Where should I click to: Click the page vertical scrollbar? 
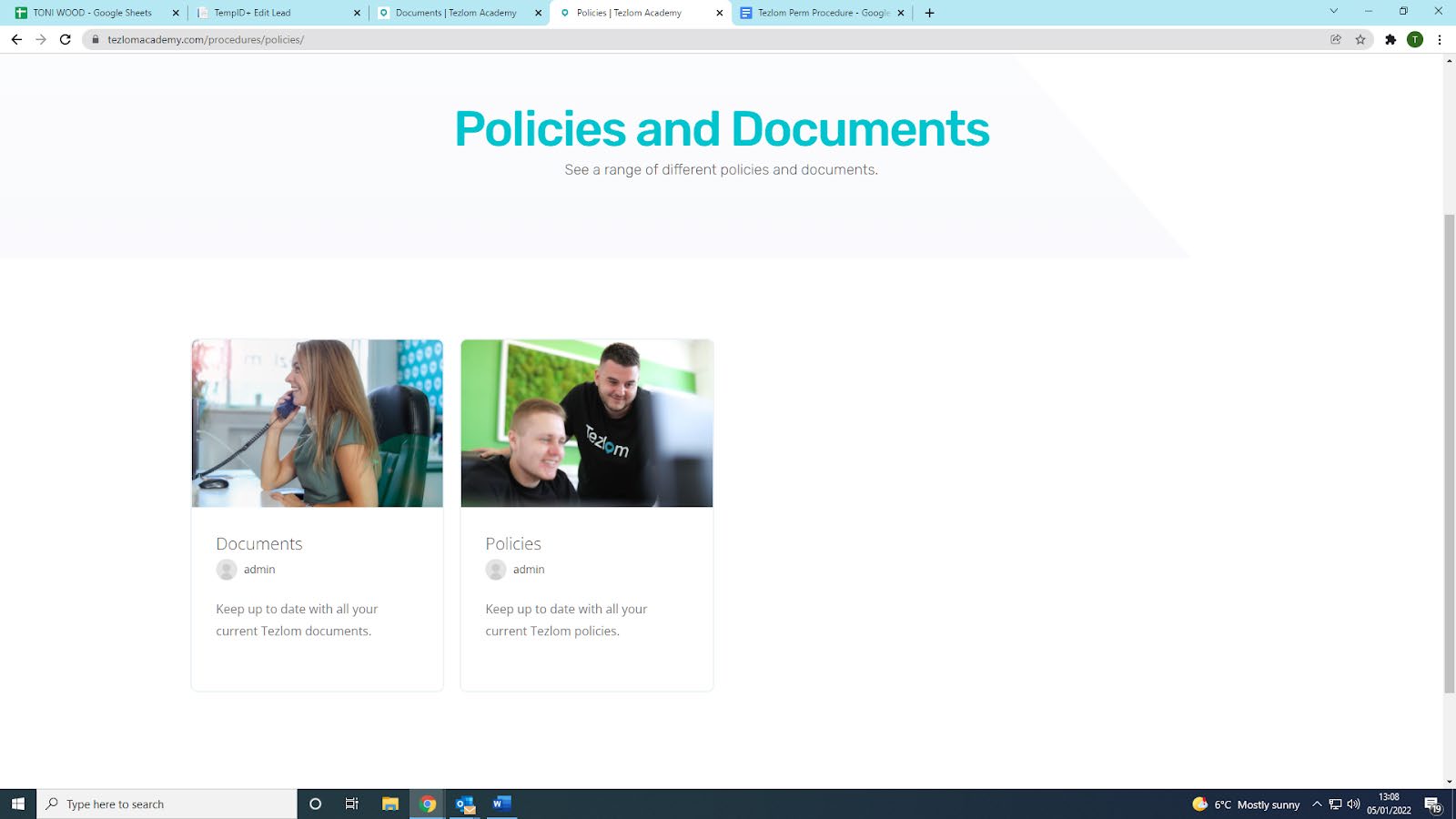(x=1449, y=455)
